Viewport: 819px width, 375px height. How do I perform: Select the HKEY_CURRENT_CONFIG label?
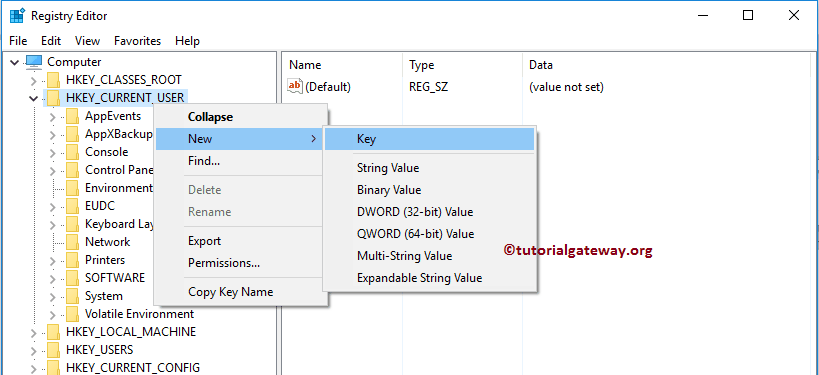133,367
